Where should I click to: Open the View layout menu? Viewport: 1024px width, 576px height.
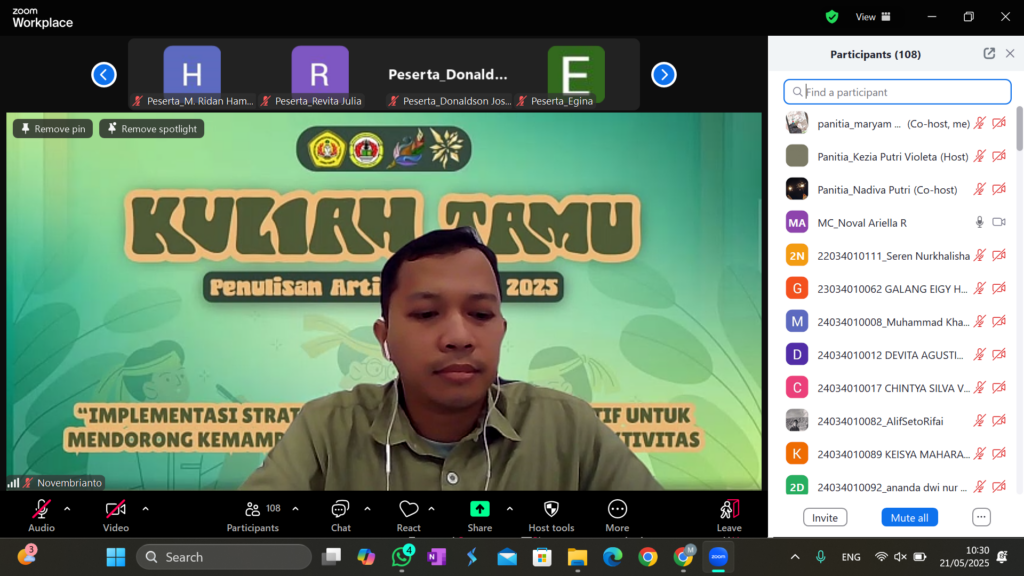(872, 17)
